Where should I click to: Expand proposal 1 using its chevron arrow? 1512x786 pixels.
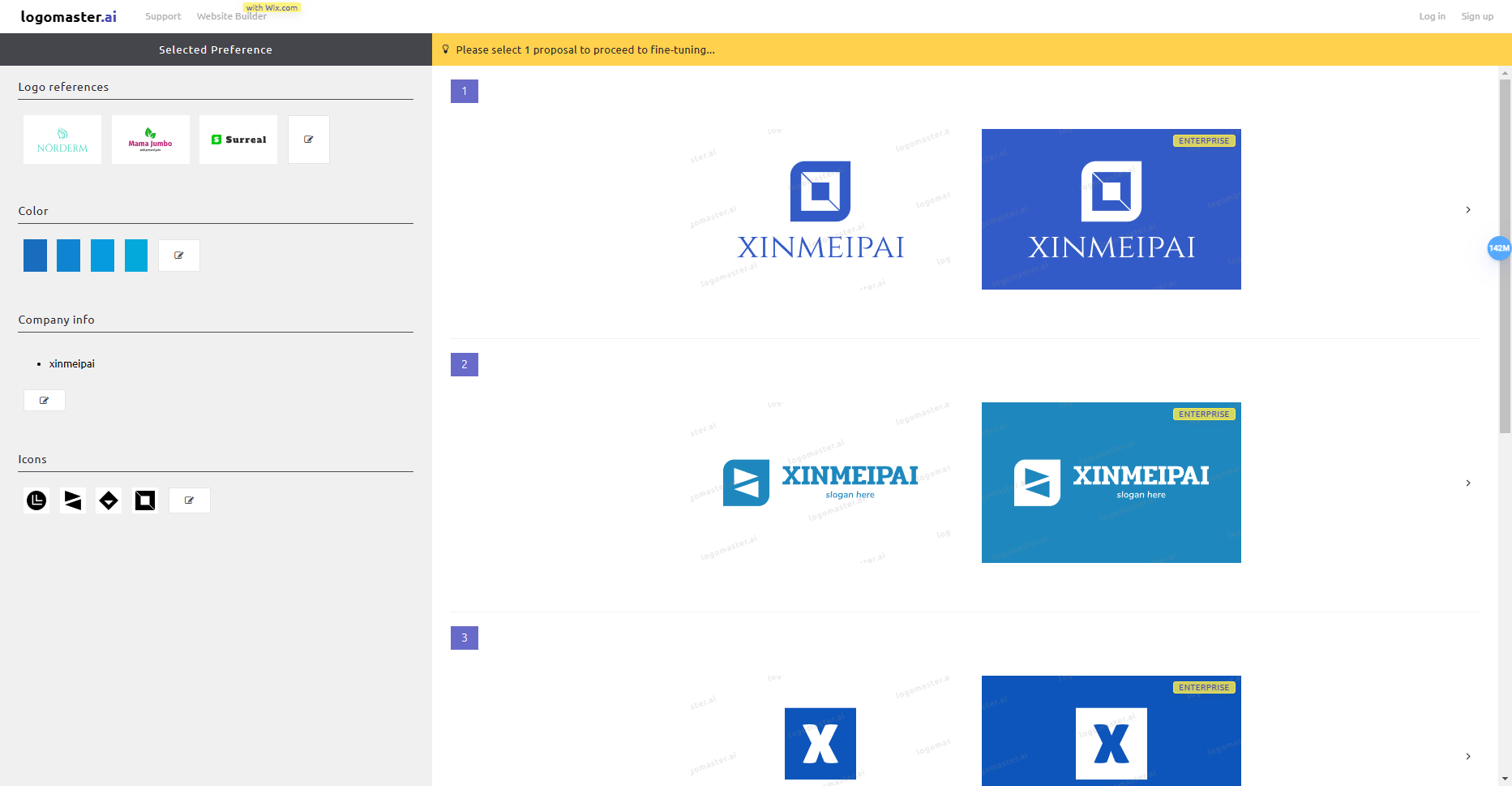pyautogui.click(x=1468, y=209)
